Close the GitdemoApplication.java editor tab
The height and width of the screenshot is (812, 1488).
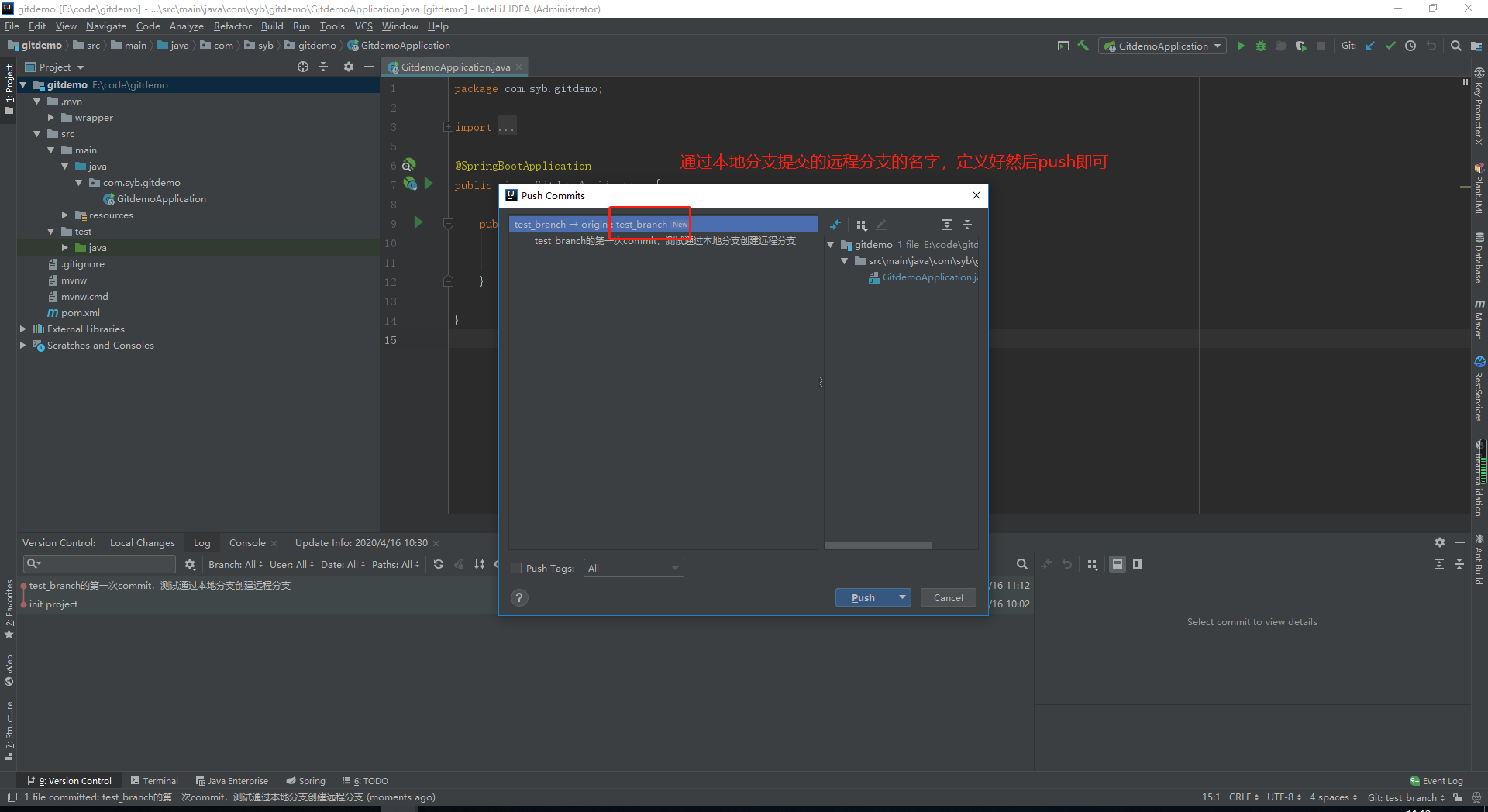coord(519,67)
